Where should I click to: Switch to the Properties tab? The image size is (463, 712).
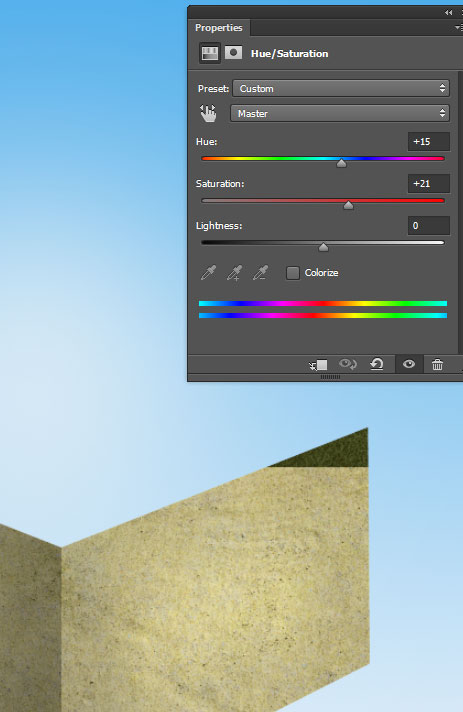click(219, 28)
